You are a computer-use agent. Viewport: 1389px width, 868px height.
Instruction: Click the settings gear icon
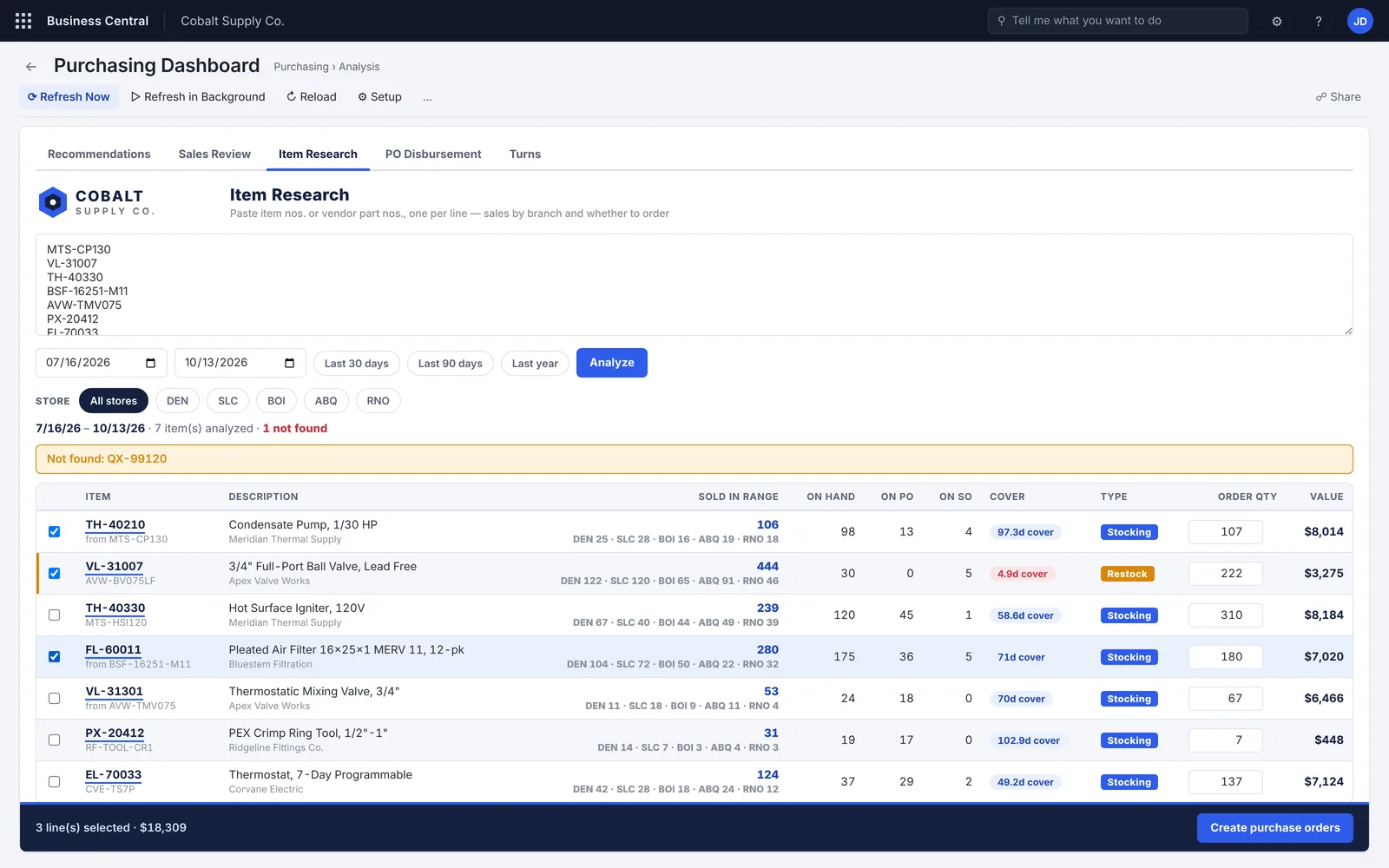1277,21
